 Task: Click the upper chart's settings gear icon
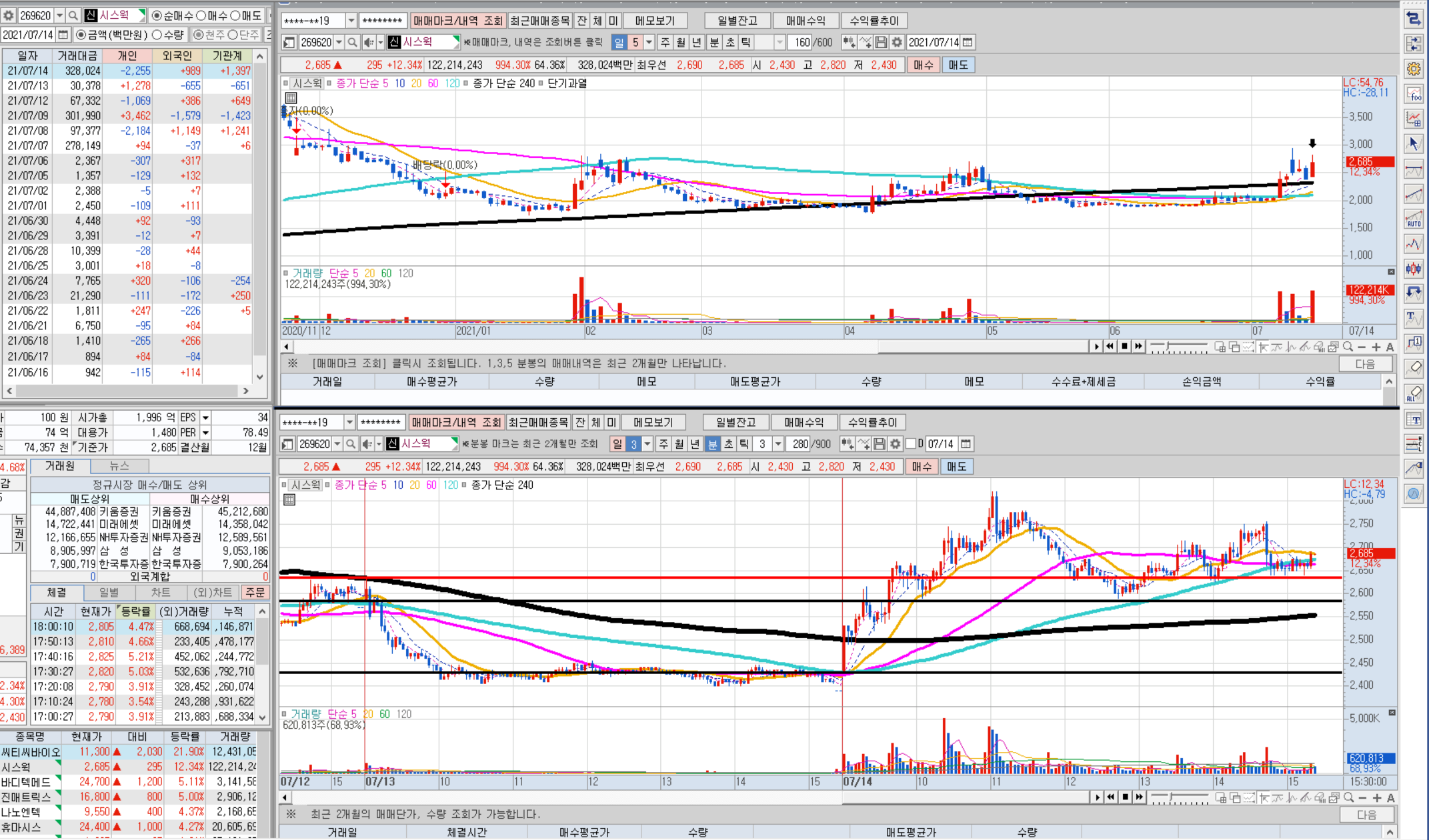point(897,42)
